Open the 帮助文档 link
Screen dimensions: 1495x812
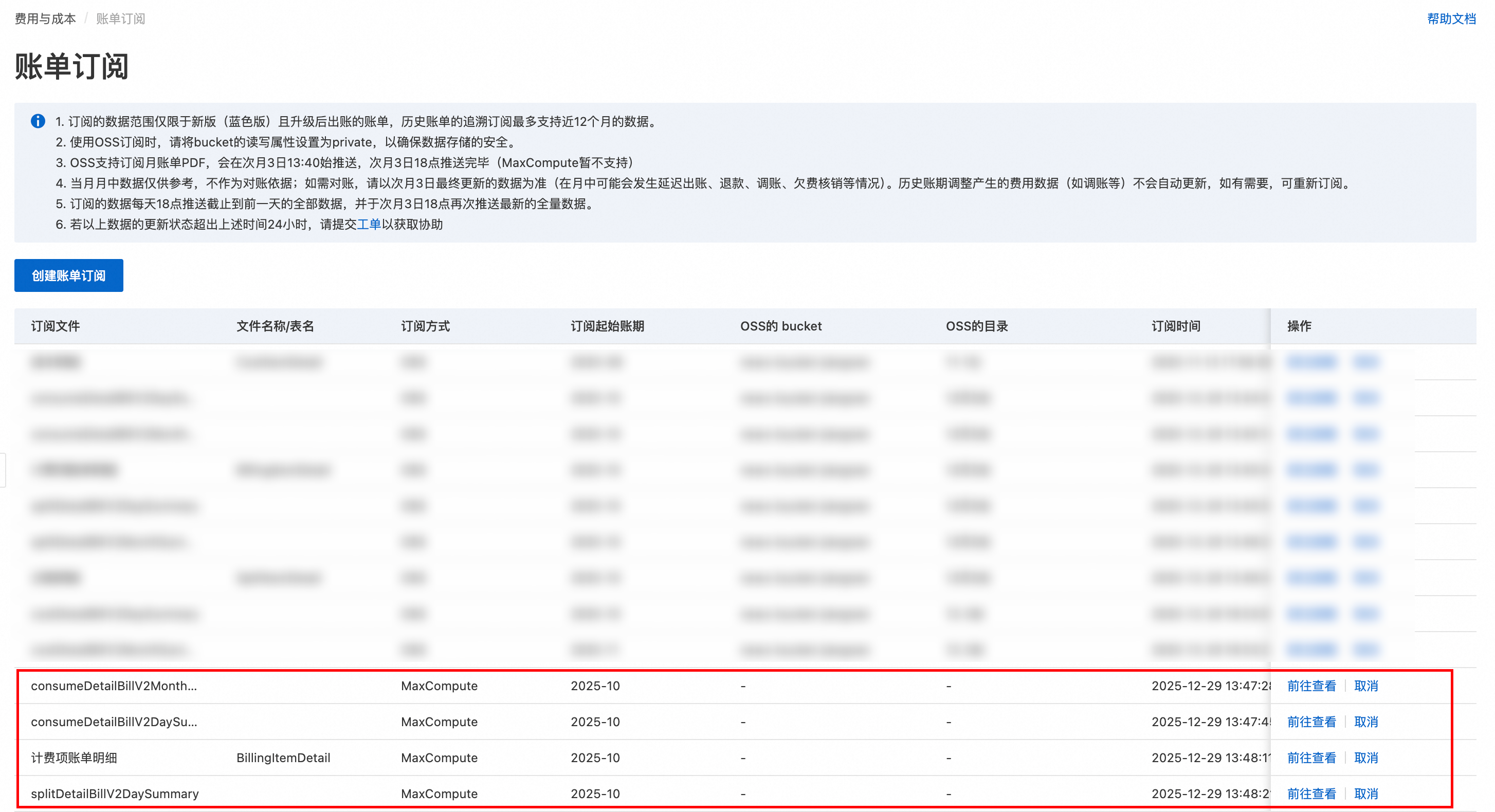[1450, 19]
